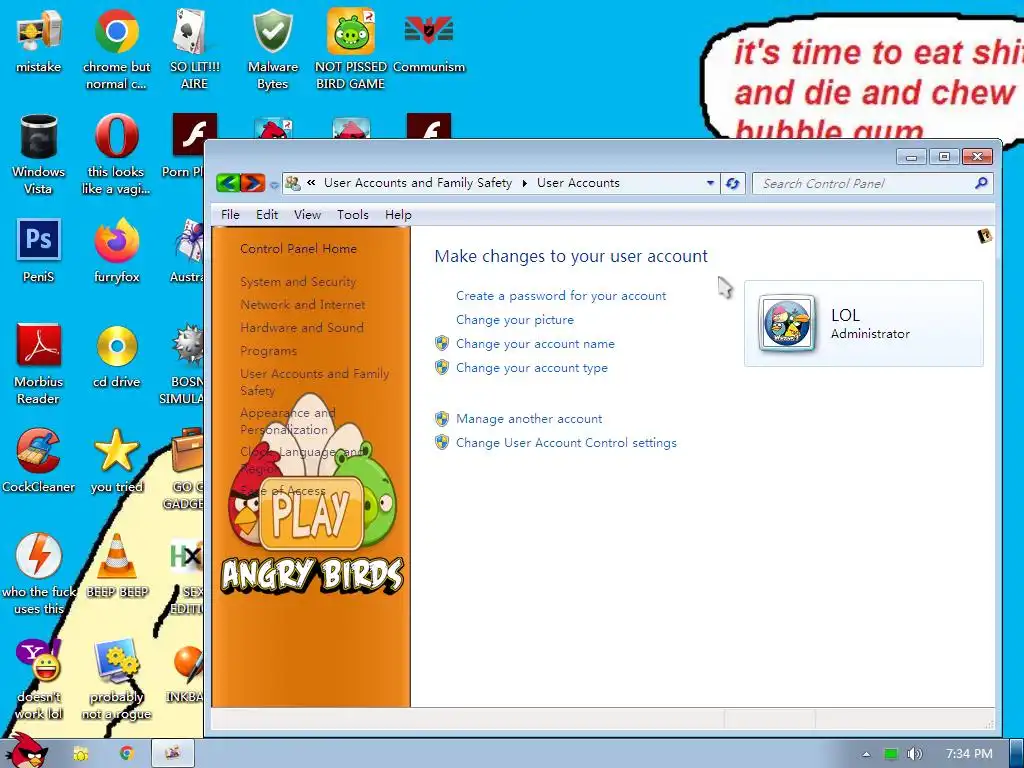Open Programs sidebar link
The width and height of the screenshot is (1024, 768).
point(268,351)
